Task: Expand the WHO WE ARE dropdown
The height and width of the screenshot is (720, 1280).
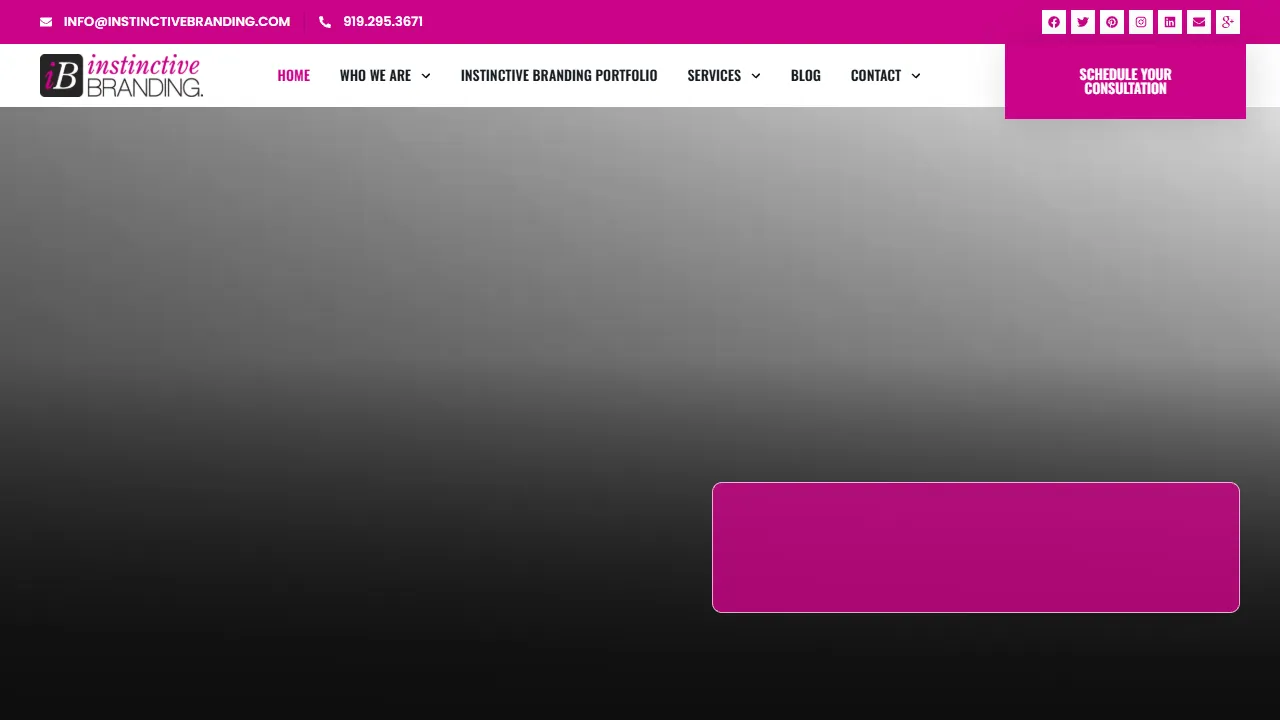Action: coord(425,75)
